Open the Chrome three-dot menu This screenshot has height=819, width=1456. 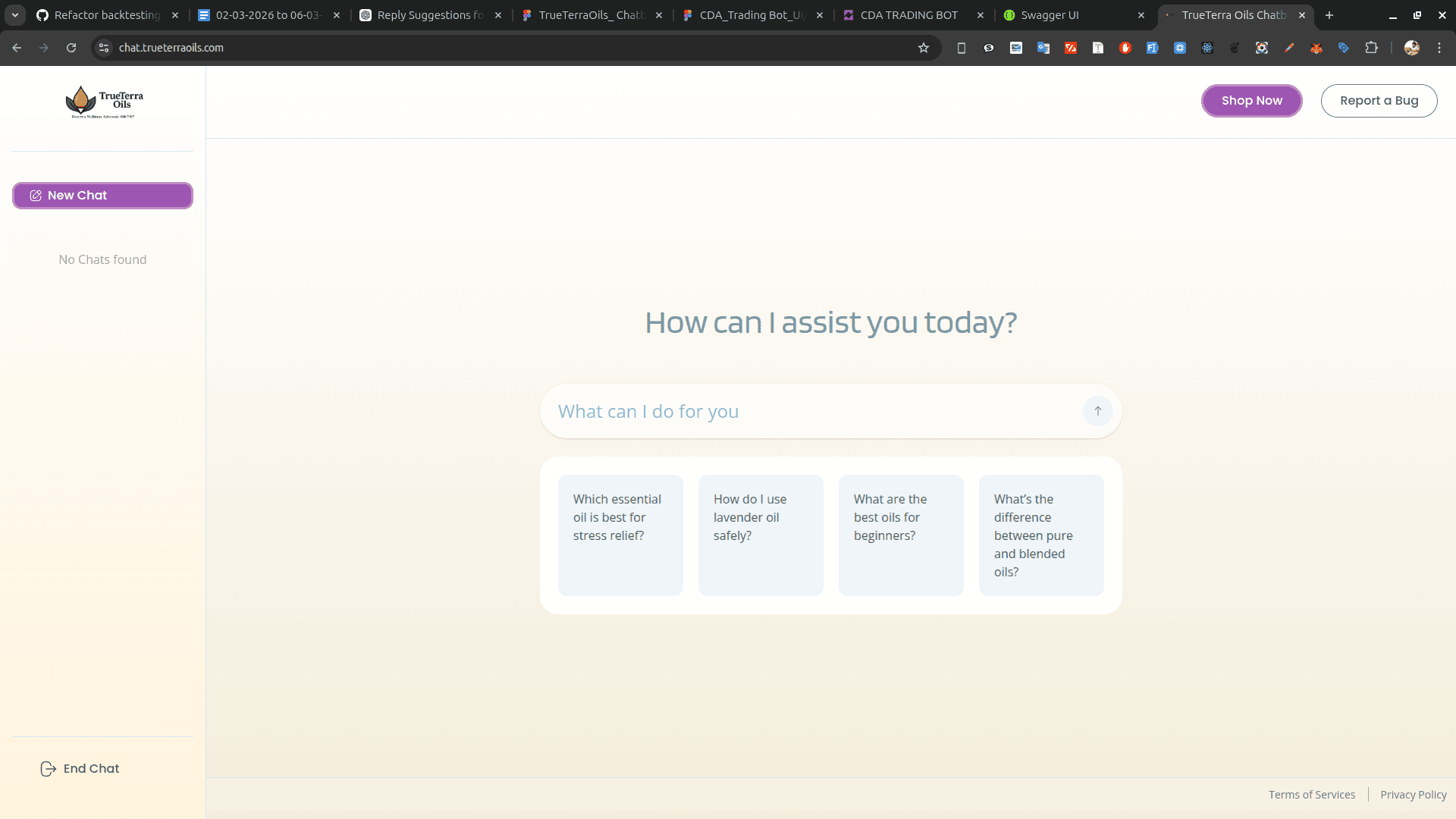1439,47
